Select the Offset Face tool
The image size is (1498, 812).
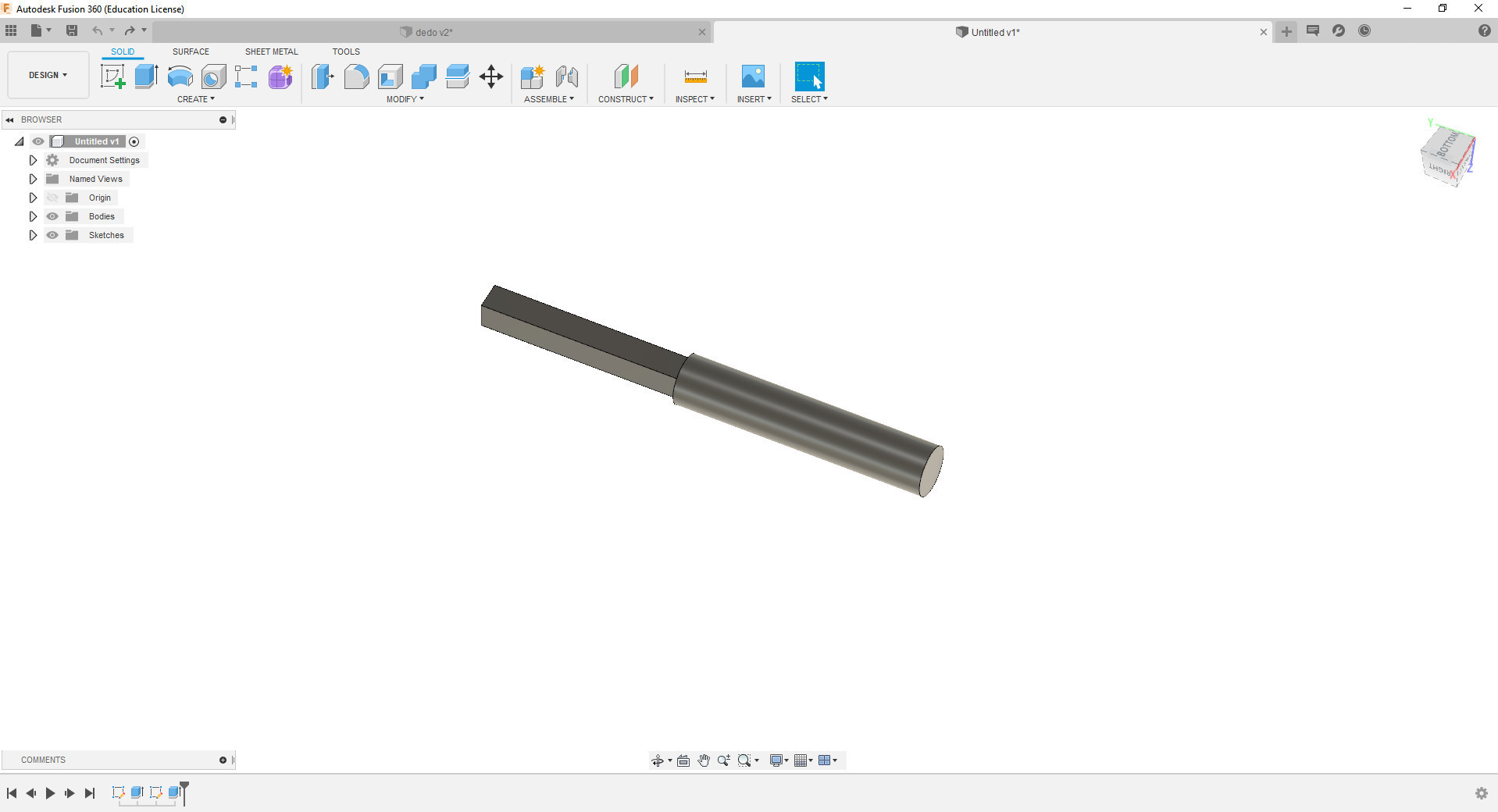(x=458, y=77)
